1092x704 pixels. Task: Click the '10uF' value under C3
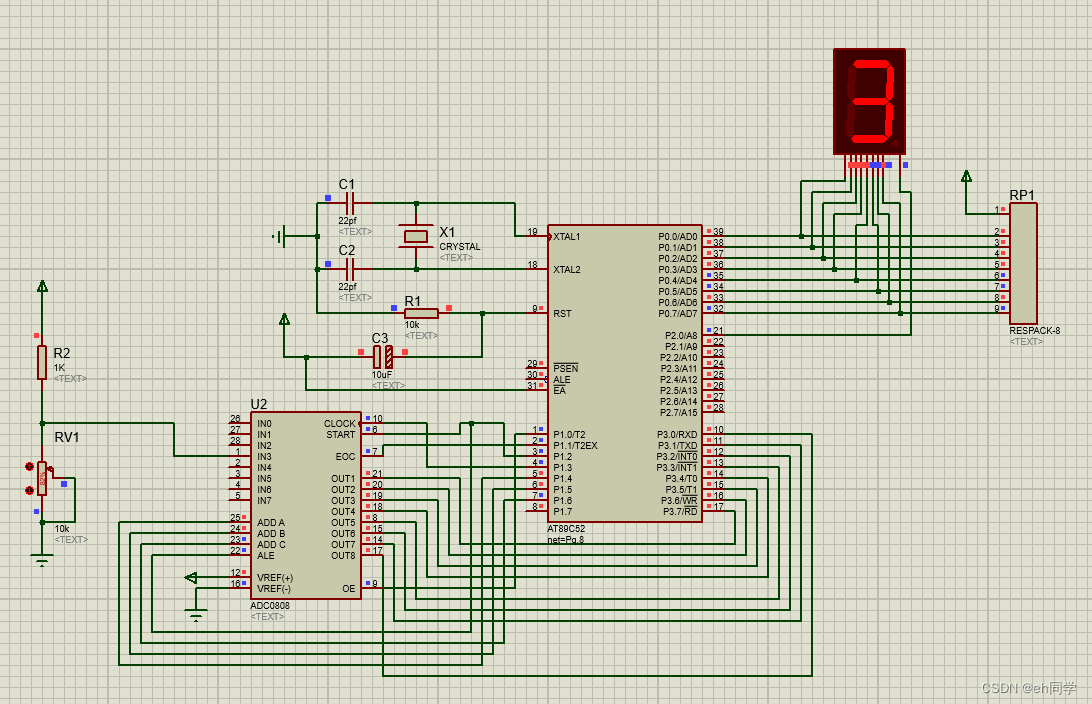point(382,375)
